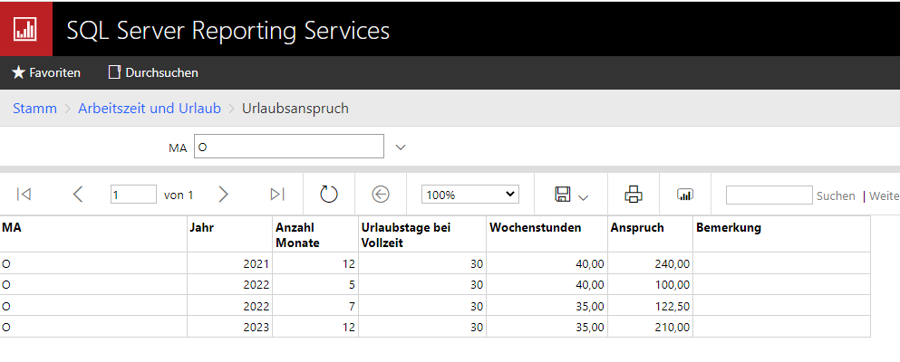Click the SQL Server Reporting Services title

click(x=228, y=30)
